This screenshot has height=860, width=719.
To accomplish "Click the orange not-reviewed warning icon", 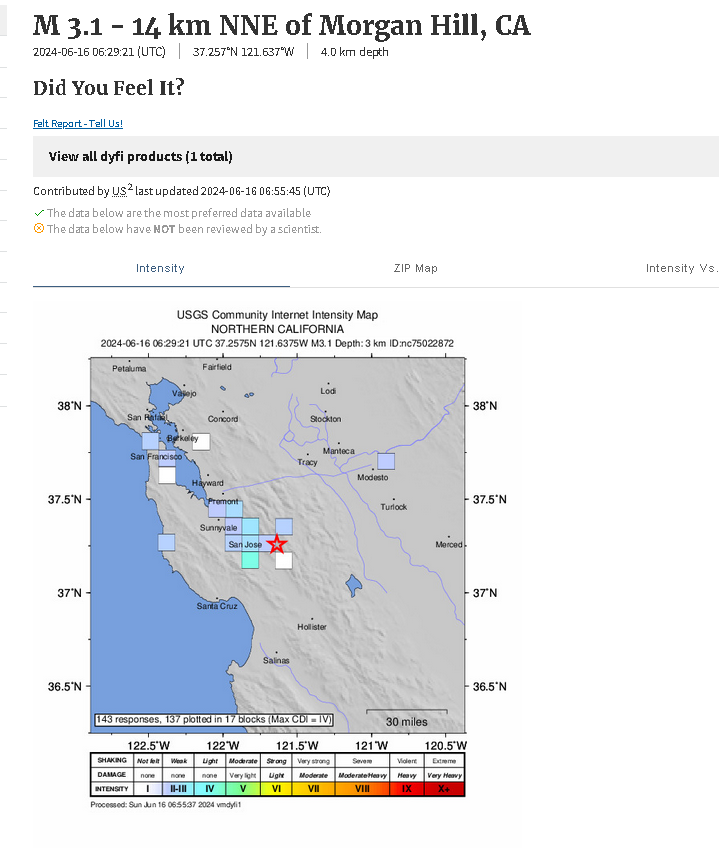I will [x=39, y=229].
